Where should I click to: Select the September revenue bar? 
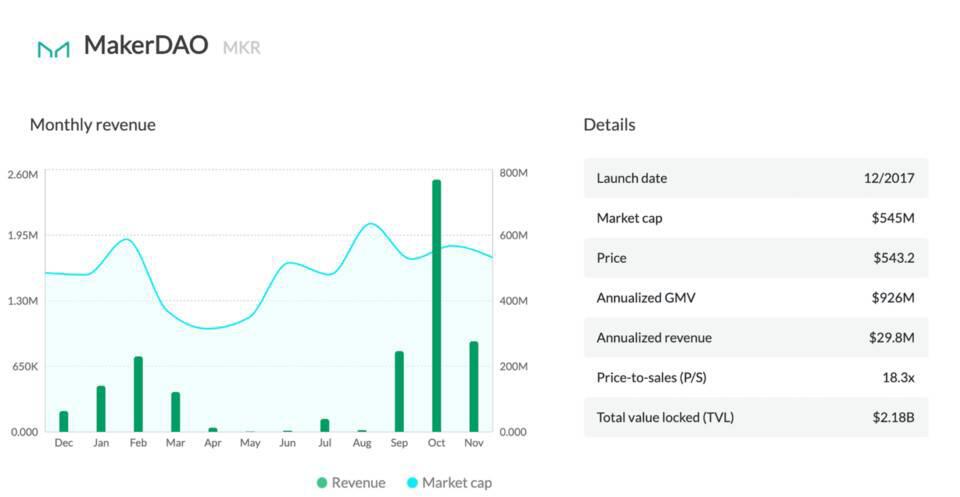click(399, 391)
